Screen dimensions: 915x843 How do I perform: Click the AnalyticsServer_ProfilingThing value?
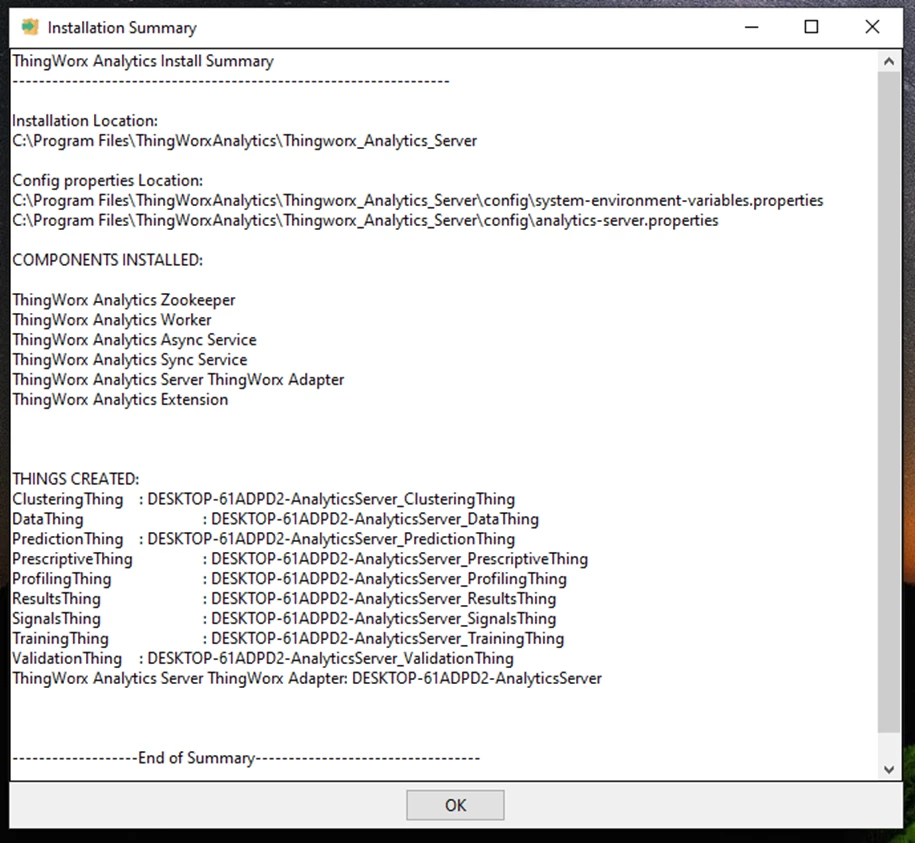pos(389,579)
